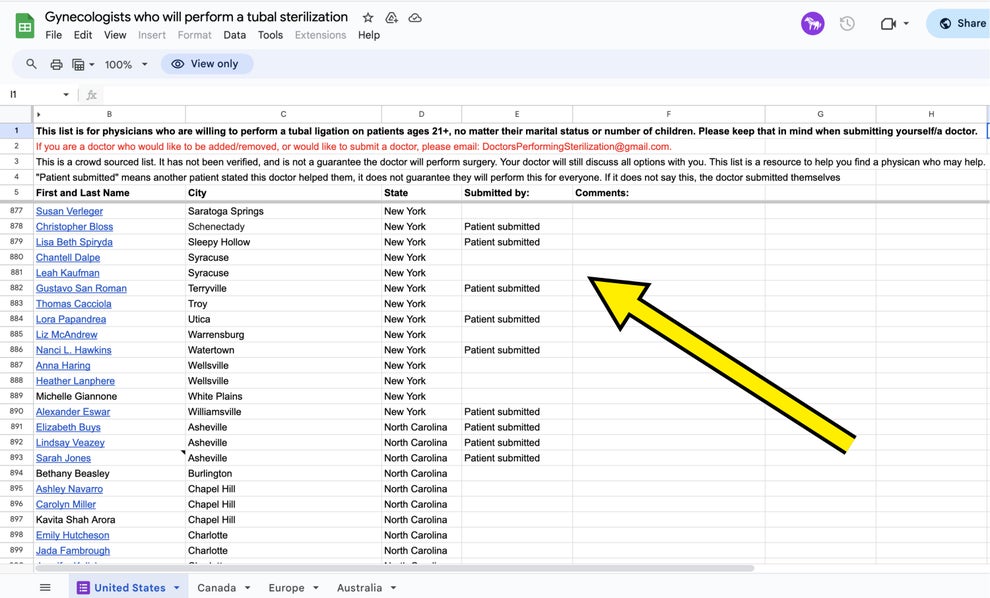Click the search menus magnifier icon
Screen dimensions: 990x598
(31, 64)
